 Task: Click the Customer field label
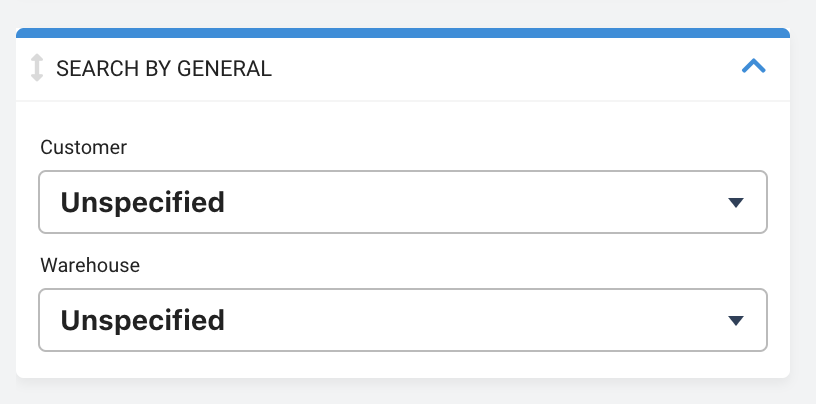[x=83, y=147]
